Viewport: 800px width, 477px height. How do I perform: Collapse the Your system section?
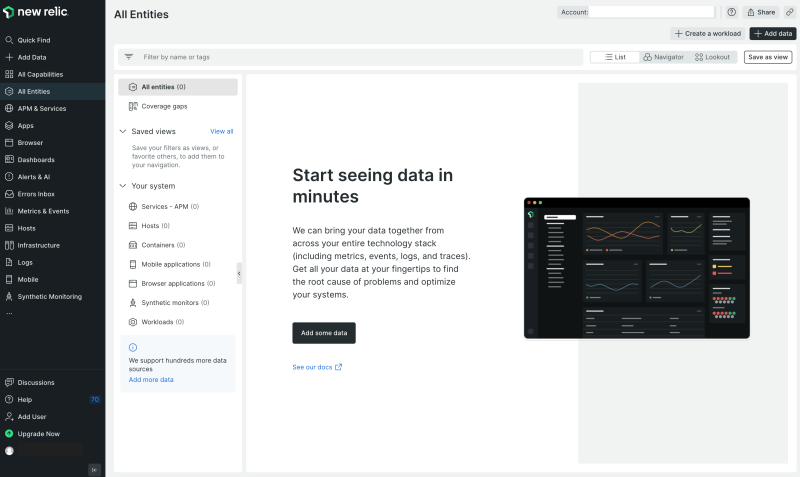pos(122,186)
